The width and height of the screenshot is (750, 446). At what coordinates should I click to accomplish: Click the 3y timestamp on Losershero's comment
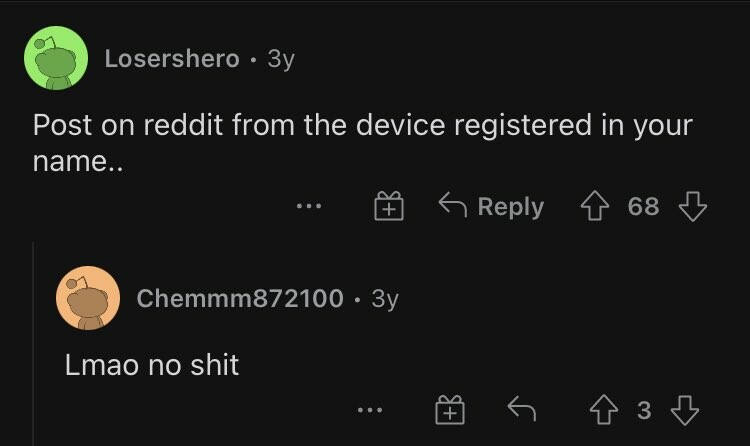[x=281, y=59]
